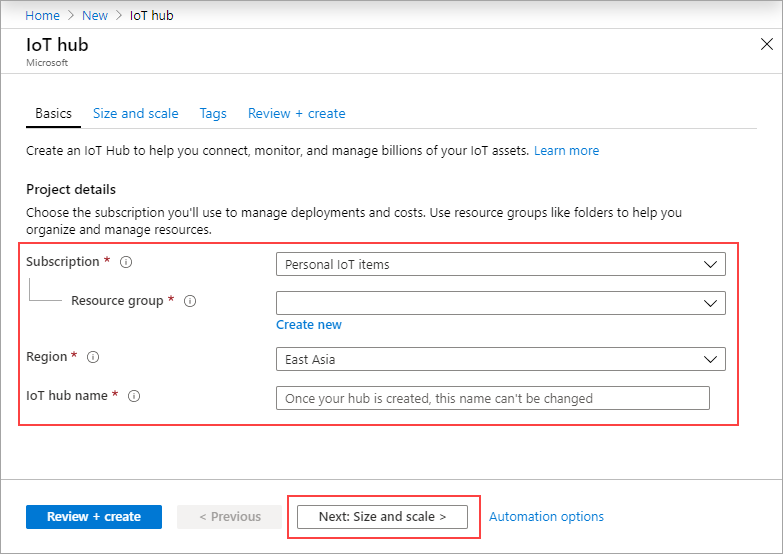Select the Tags tab
The width and height of the screenshot is (783, 554).
click(213, 114)
